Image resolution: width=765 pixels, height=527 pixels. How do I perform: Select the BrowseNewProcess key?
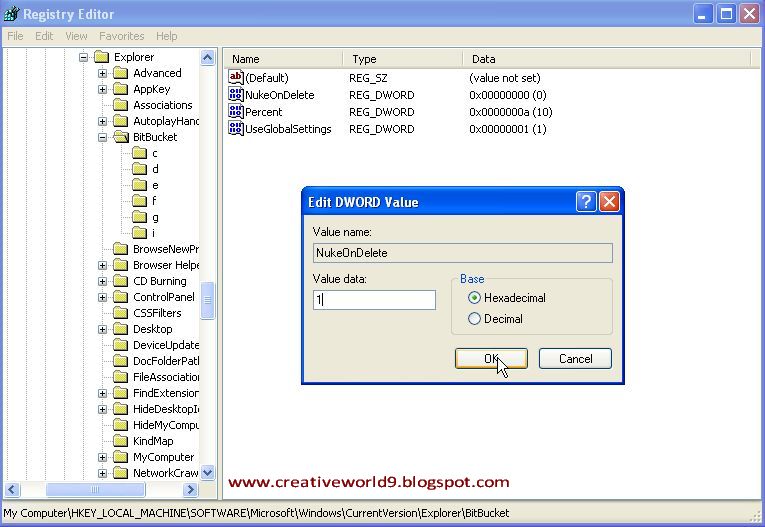166,249
